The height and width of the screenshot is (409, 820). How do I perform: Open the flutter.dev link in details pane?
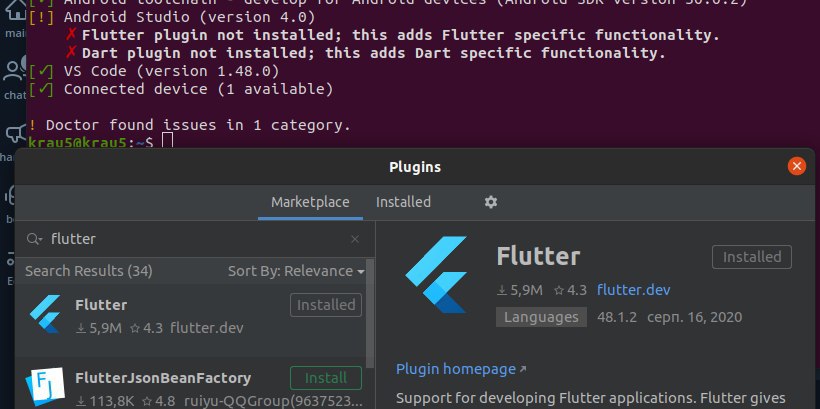(x=633, y=290)
